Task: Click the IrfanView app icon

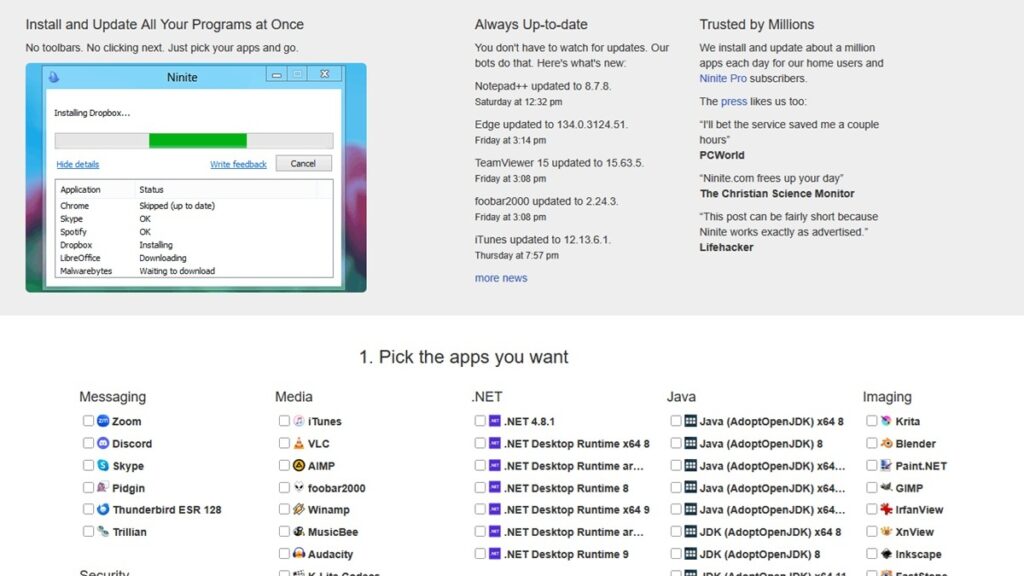Action: [x=886, y=509]
